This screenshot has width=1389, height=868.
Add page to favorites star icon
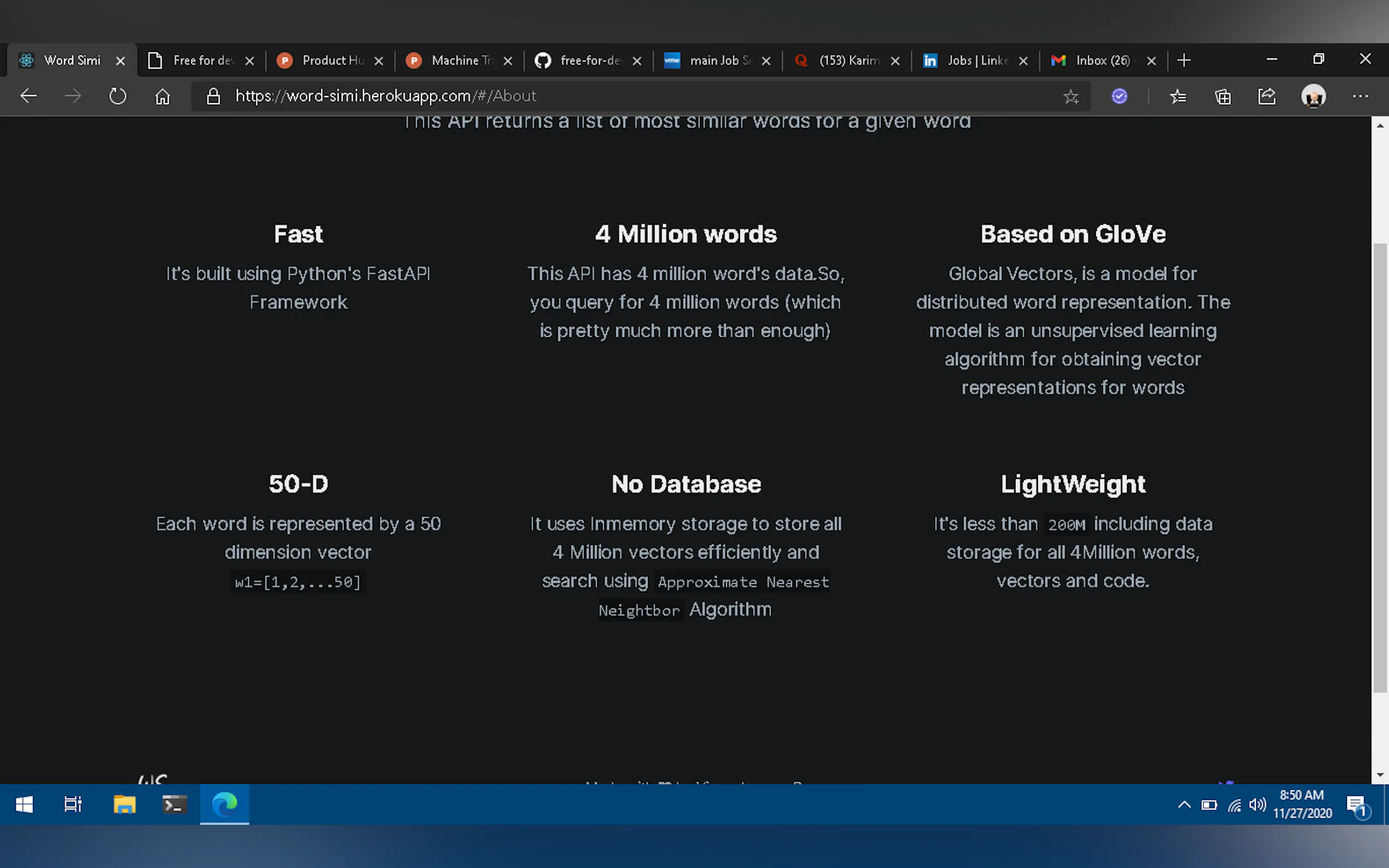pyautogui.click(x=1070, y=96)
